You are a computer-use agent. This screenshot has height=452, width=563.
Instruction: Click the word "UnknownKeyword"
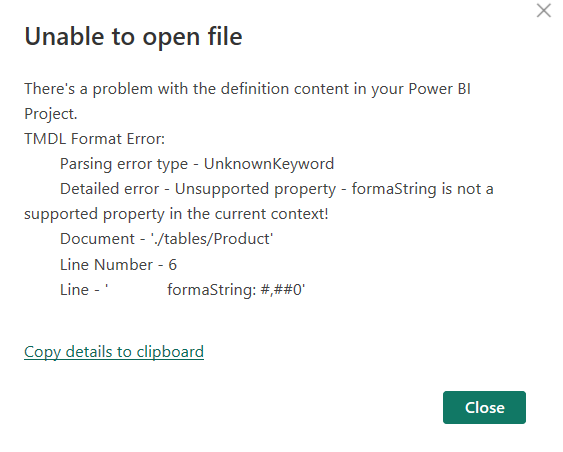tap(269, 164)
